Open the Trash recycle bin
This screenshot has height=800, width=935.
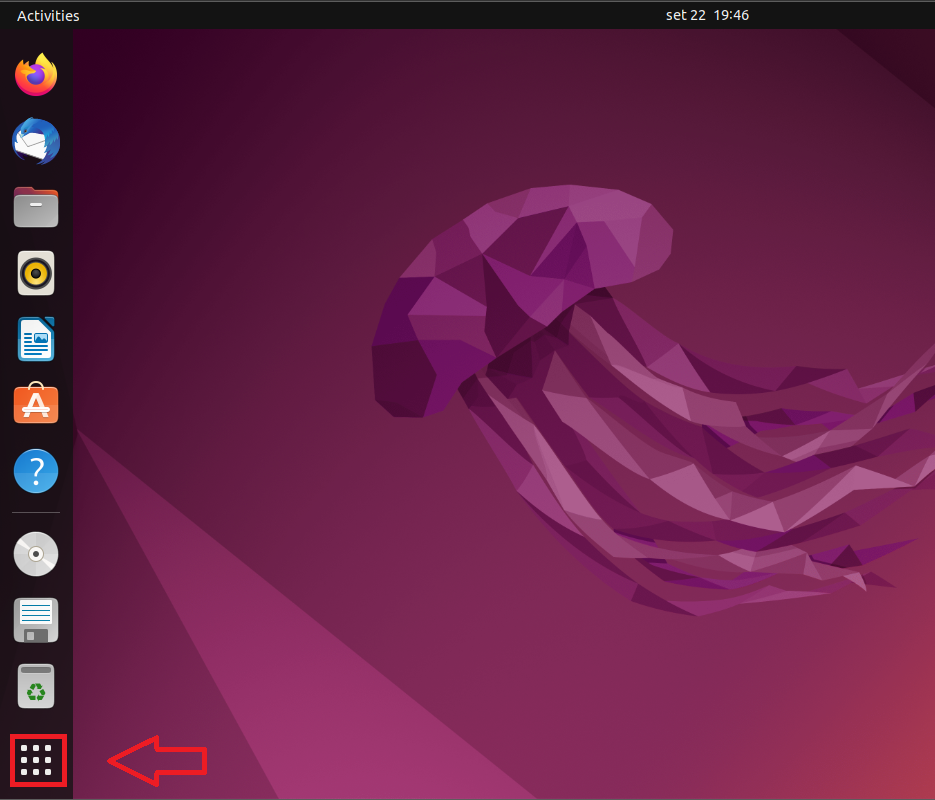pyautogui.click(x=36, y=686)
